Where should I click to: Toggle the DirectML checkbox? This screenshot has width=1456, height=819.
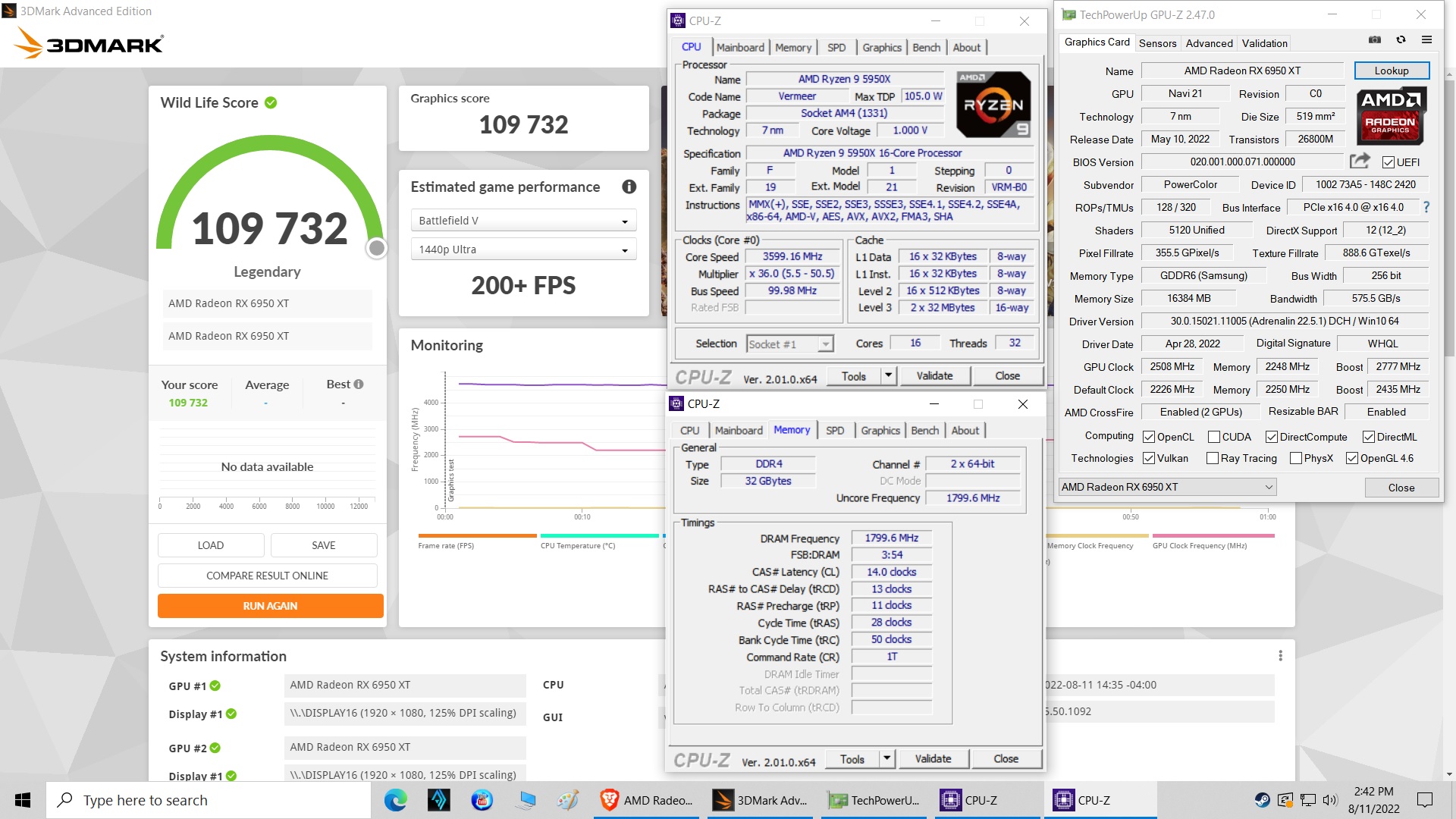point(1369,437)
